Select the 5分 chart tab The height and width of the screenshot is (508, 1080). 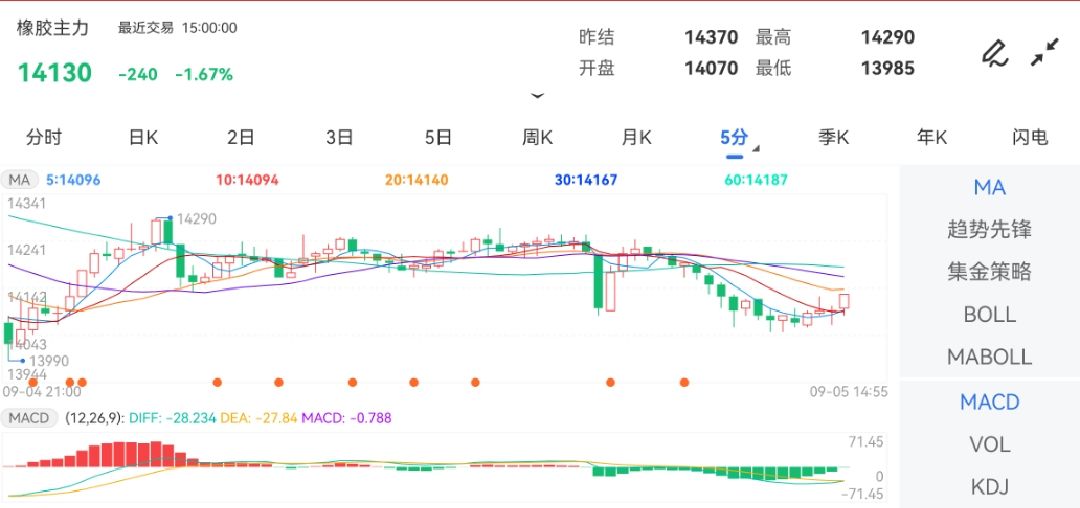pos(734,137)
